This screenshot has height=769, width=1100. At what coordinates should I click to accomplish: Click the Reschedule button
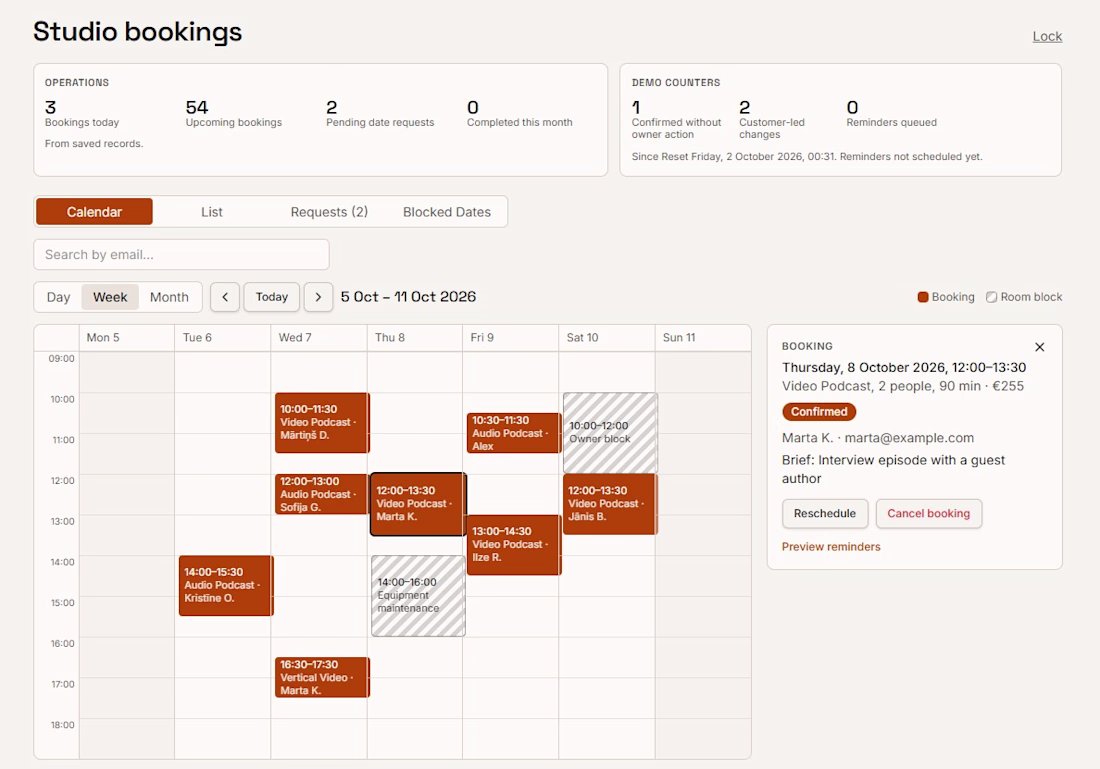(825, 514)
